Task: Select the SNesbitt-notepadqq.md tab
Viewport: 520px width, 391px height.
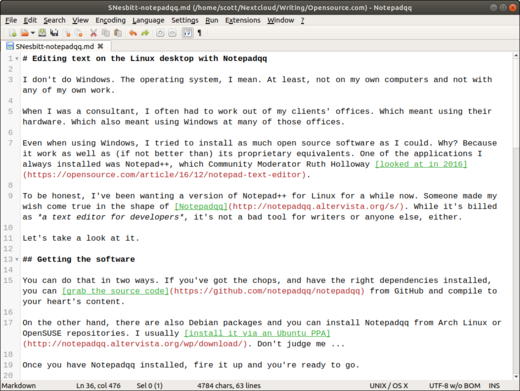Action: click(x=55, y=46)
